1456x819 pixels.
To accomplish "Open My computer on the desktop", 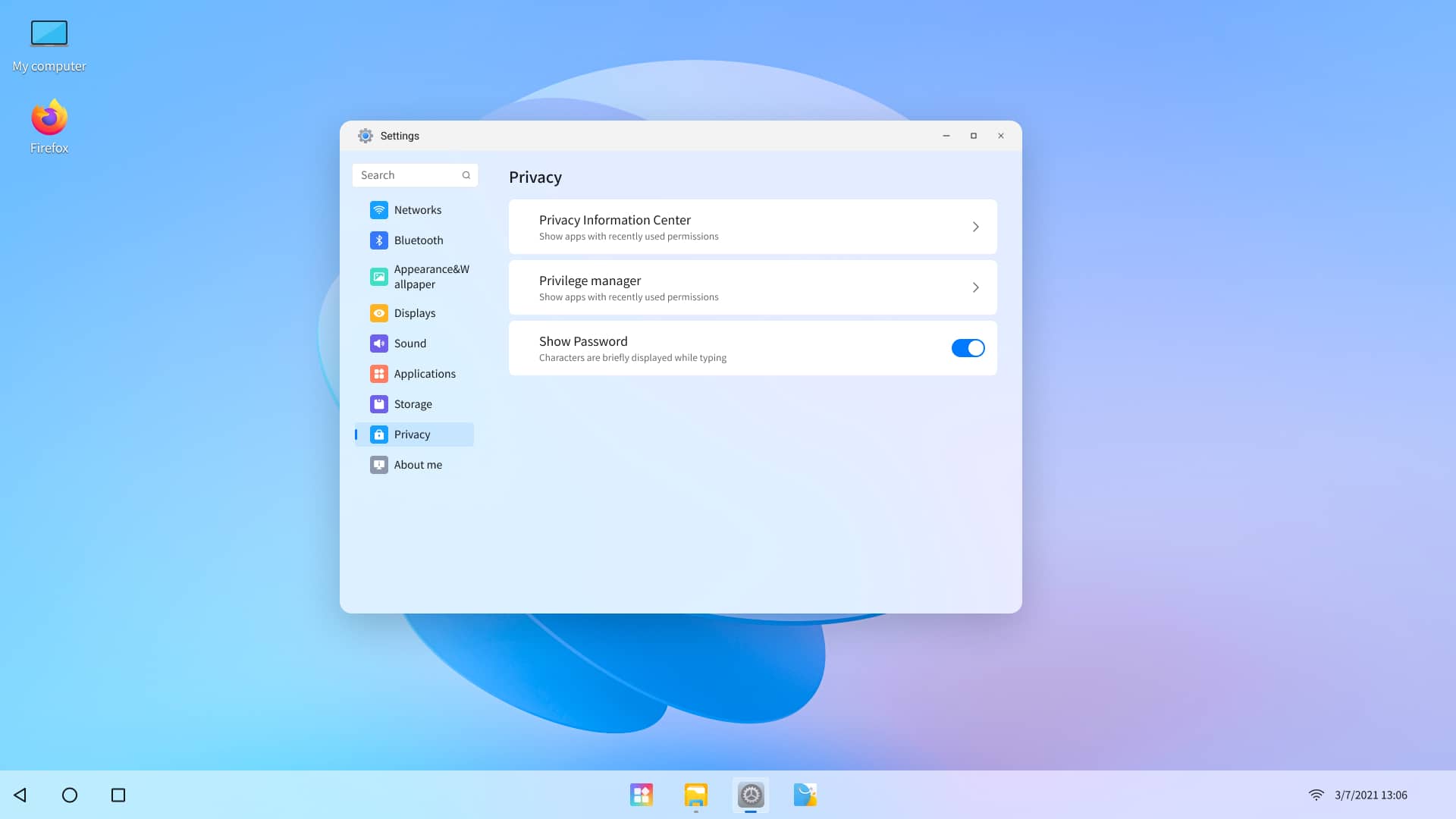I will pos(49,33).
